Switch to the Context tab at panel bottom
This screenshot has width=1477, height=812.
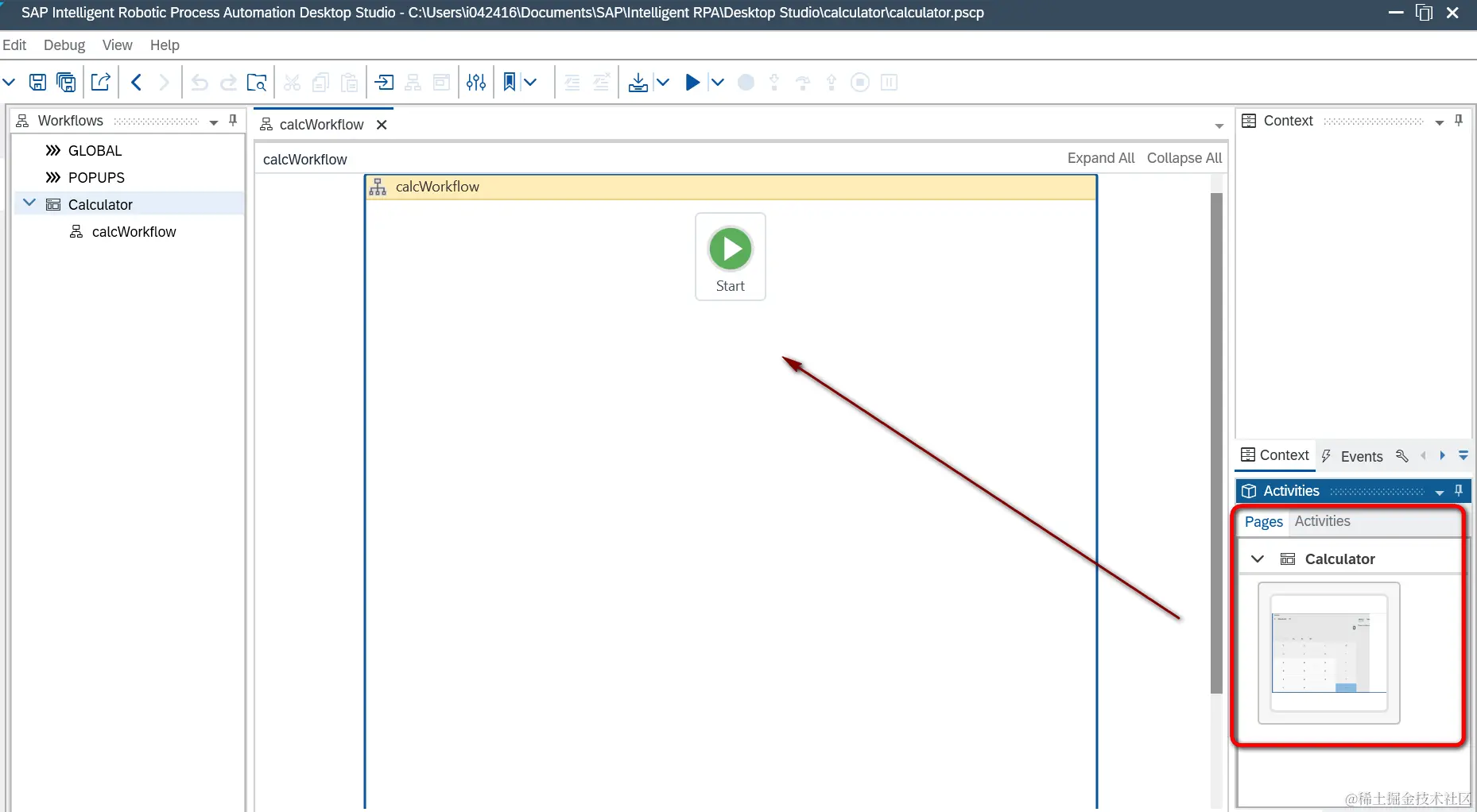[1275, 455]
